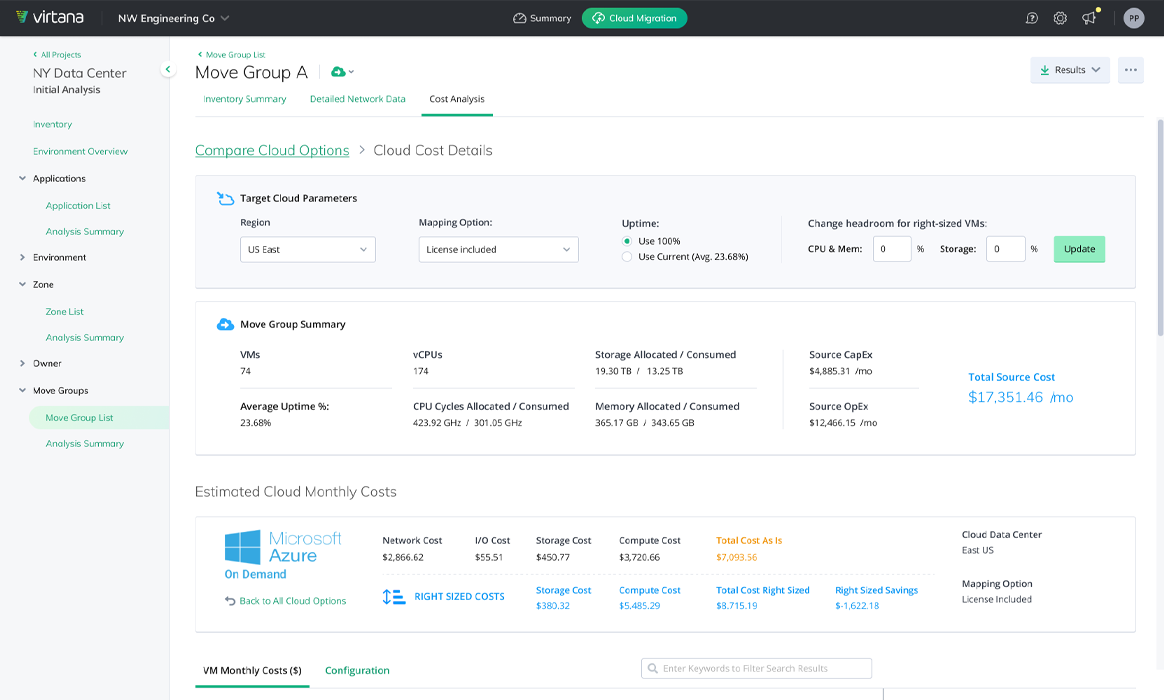The height and width of the screenshot is (700, 1164).
Task: Select Use 100% uptime radio button
Action: click(x=627, y=241)
